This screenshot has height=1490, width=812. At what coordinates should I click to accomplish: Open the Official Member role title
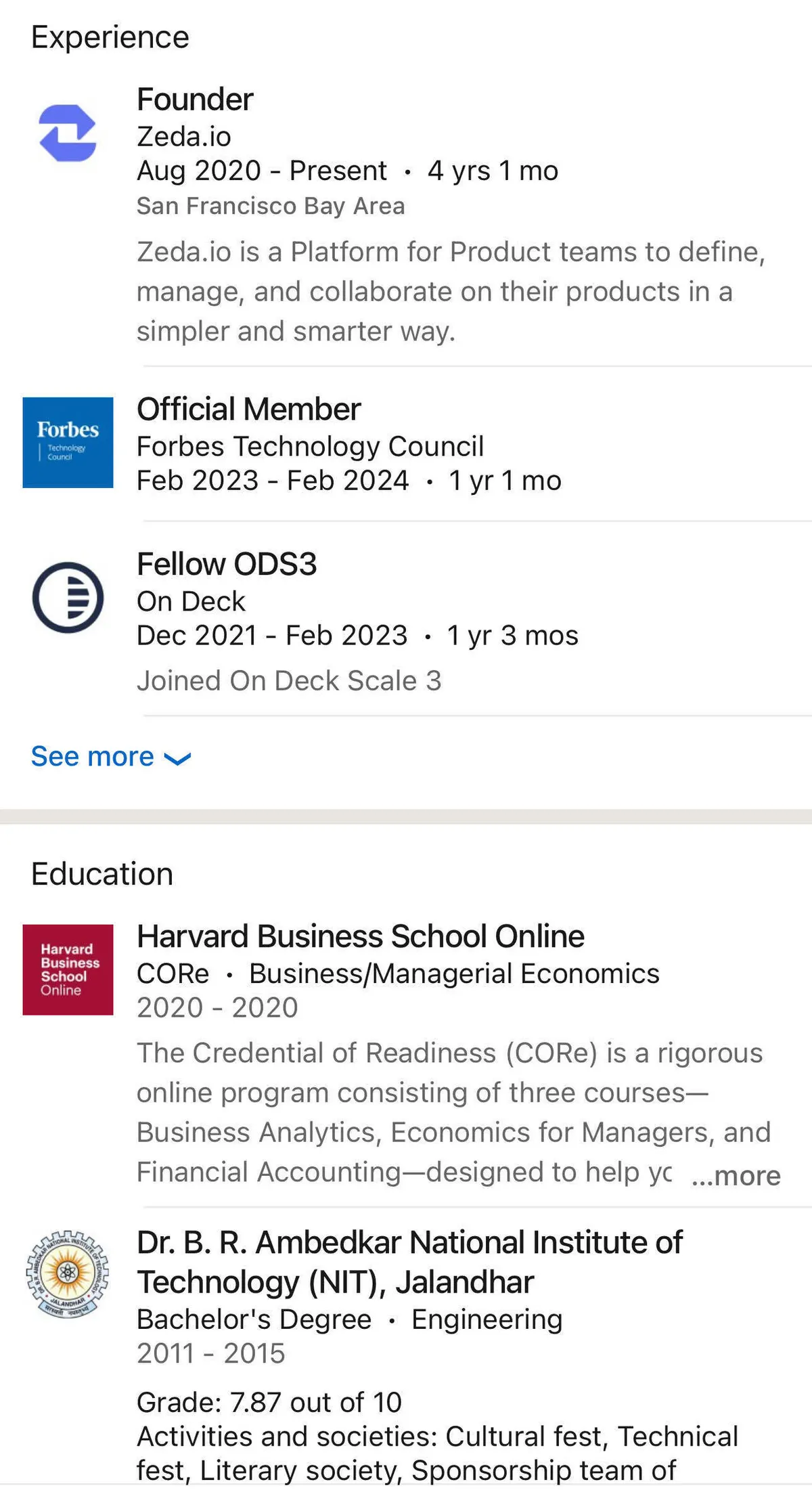click(248, 409)
